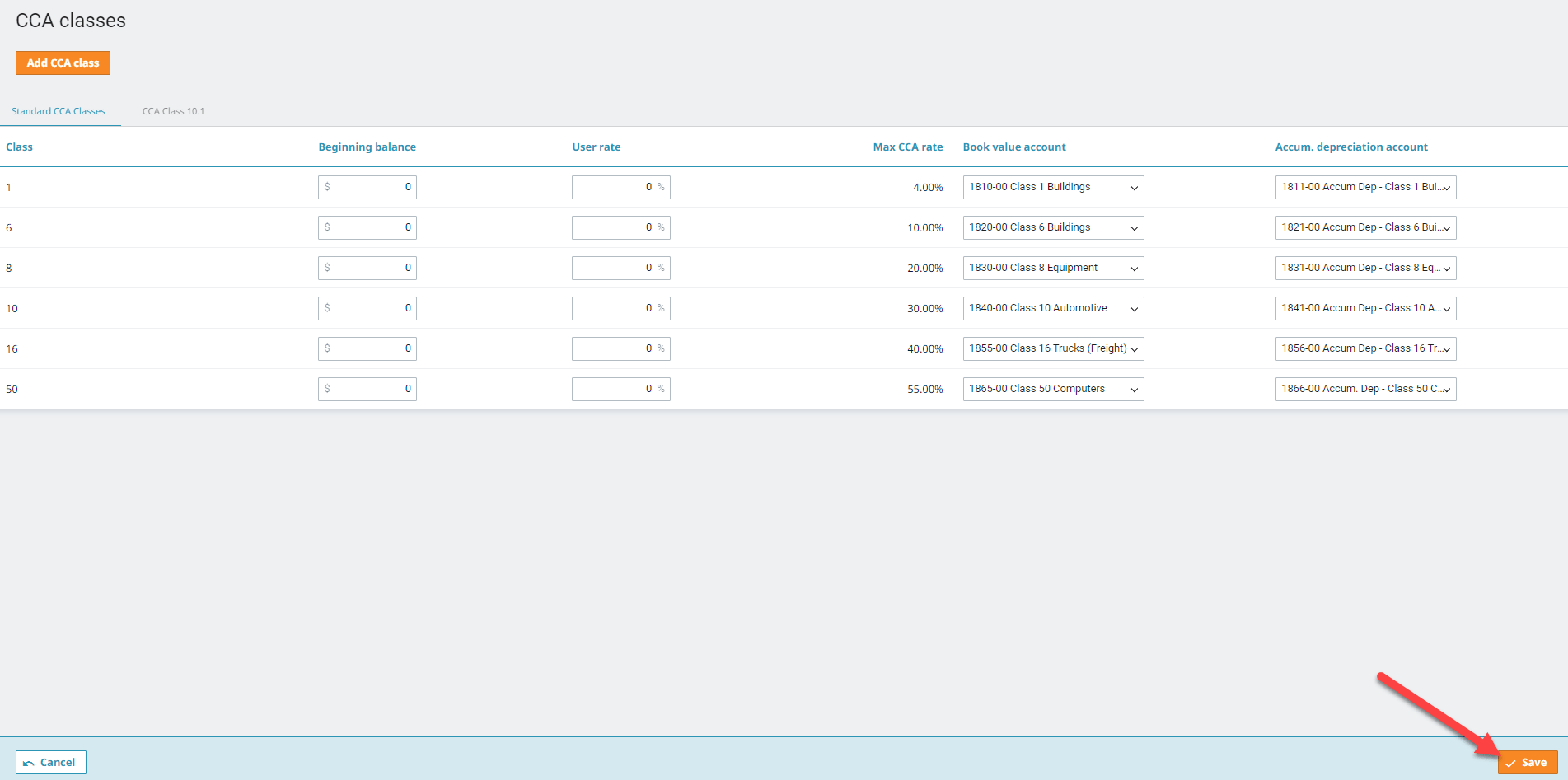Select the 55.00% max CCA rate value

(x=925, y=390)
